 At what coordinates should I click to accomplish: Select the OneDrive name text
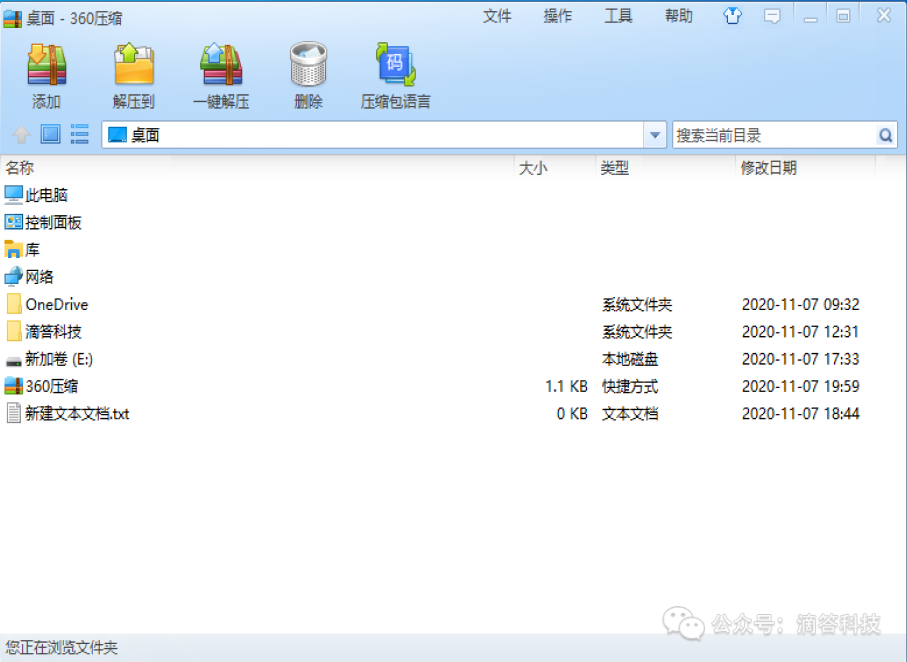57,304
